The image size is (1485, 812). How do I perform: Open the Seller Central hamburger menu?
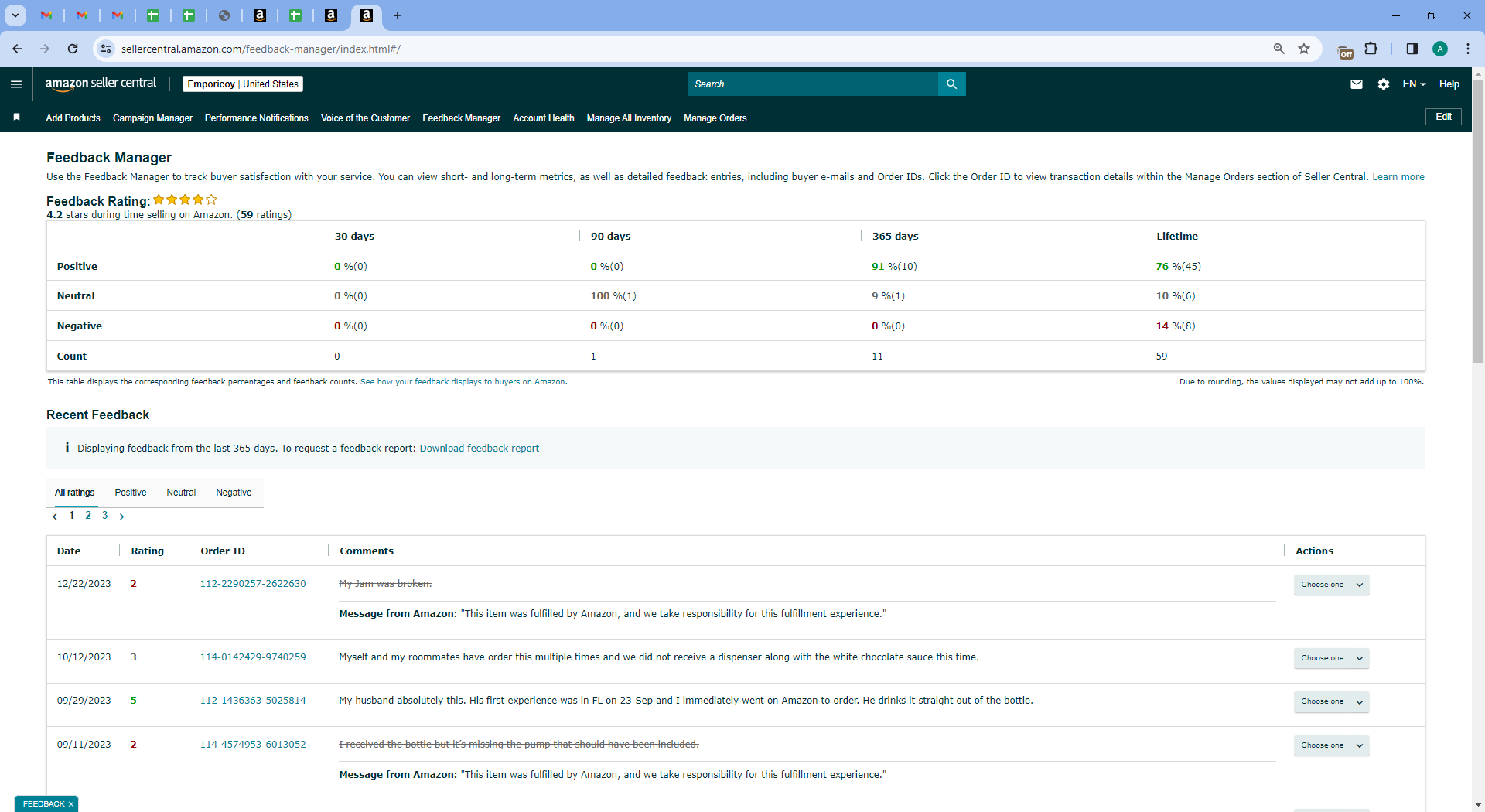(x=16, y=84)
